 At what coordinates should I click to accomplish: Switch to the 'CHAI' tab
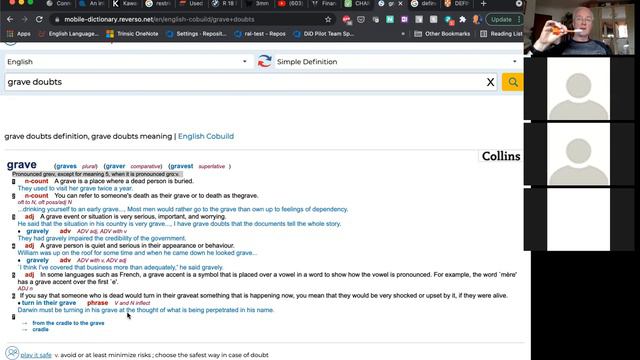pyautogui.click(x=357, y=3)
